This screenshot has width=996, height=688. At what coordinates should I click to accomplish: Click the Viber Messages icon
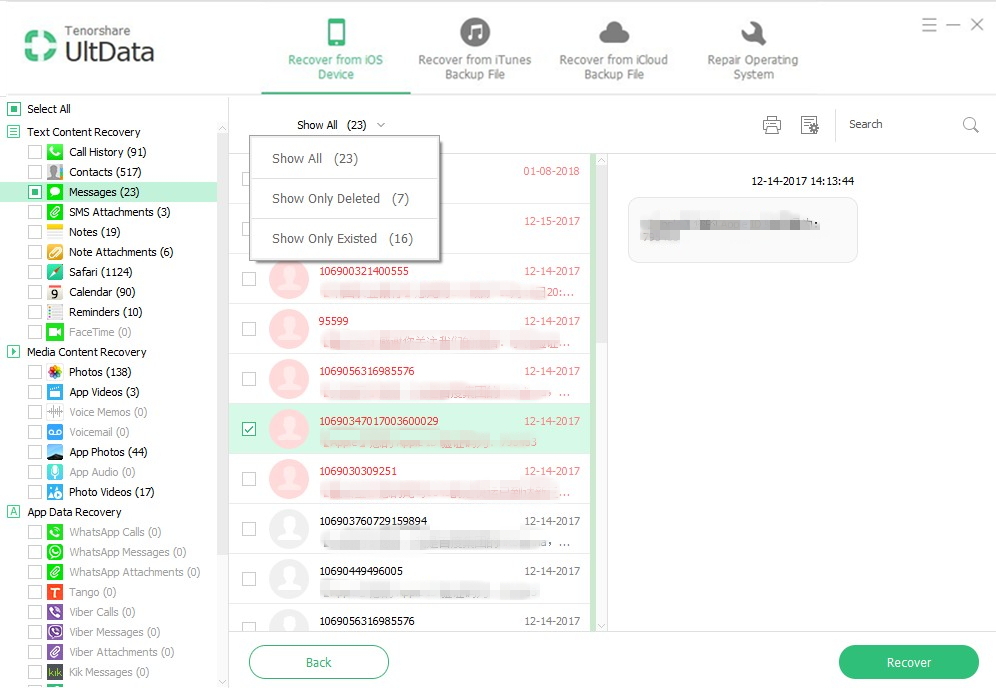coord(55,632)
